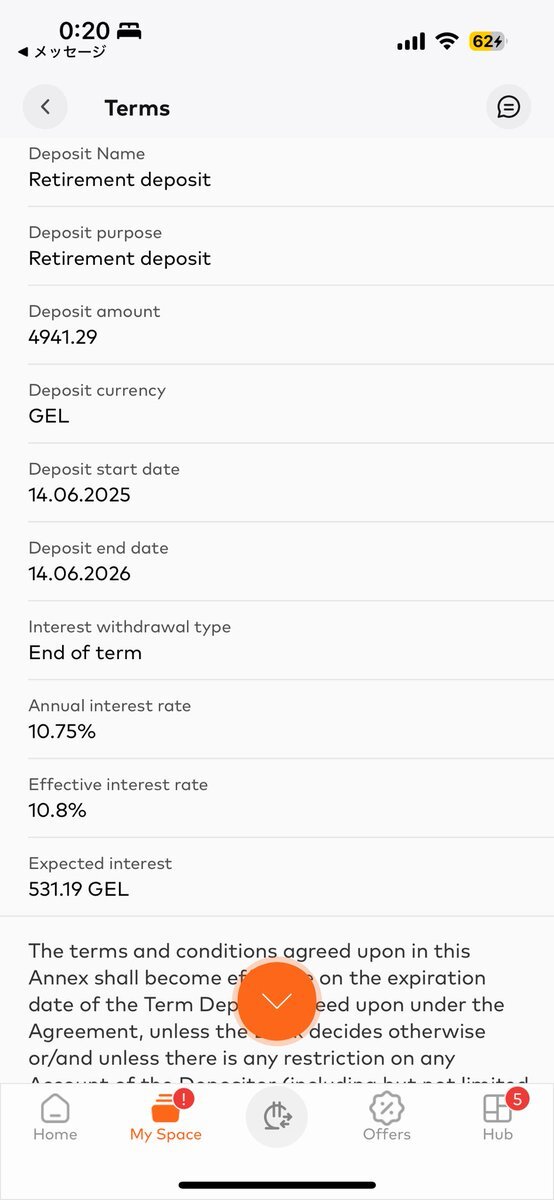Image resolution: width=554 pixels, height=1200 pixels.
Task: Tap the My Space alert badge
Action: (184, 1100)
